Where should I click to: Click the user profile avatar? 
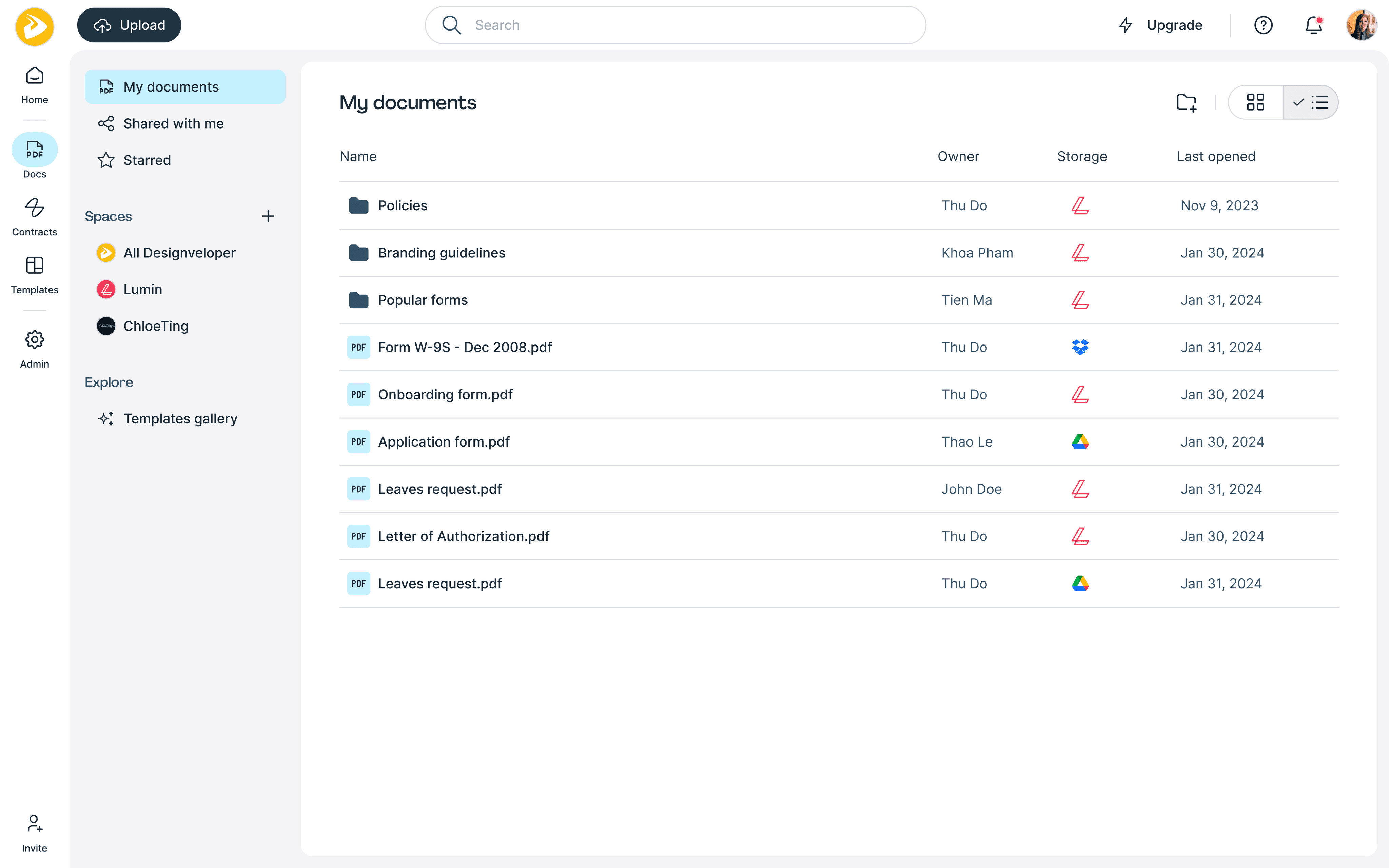tap(1362, 25)
